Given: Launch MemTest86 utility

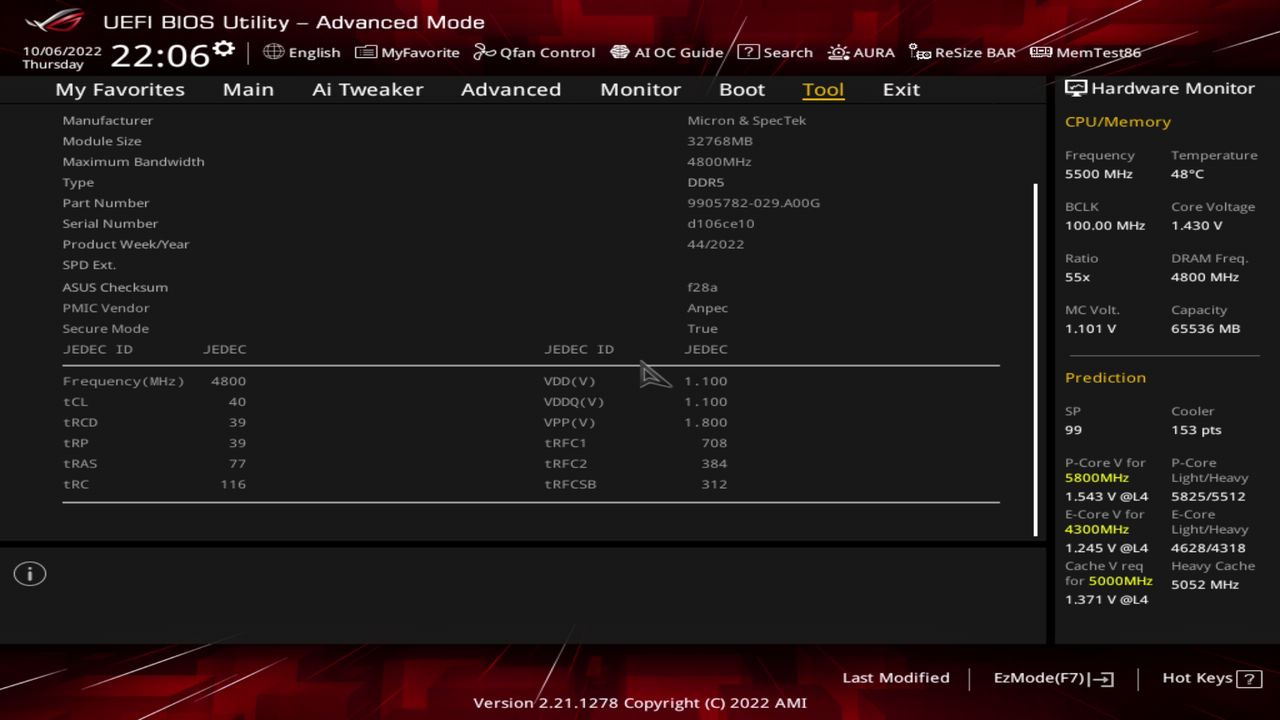Looking at the screenshot, I should (1085, 52).
